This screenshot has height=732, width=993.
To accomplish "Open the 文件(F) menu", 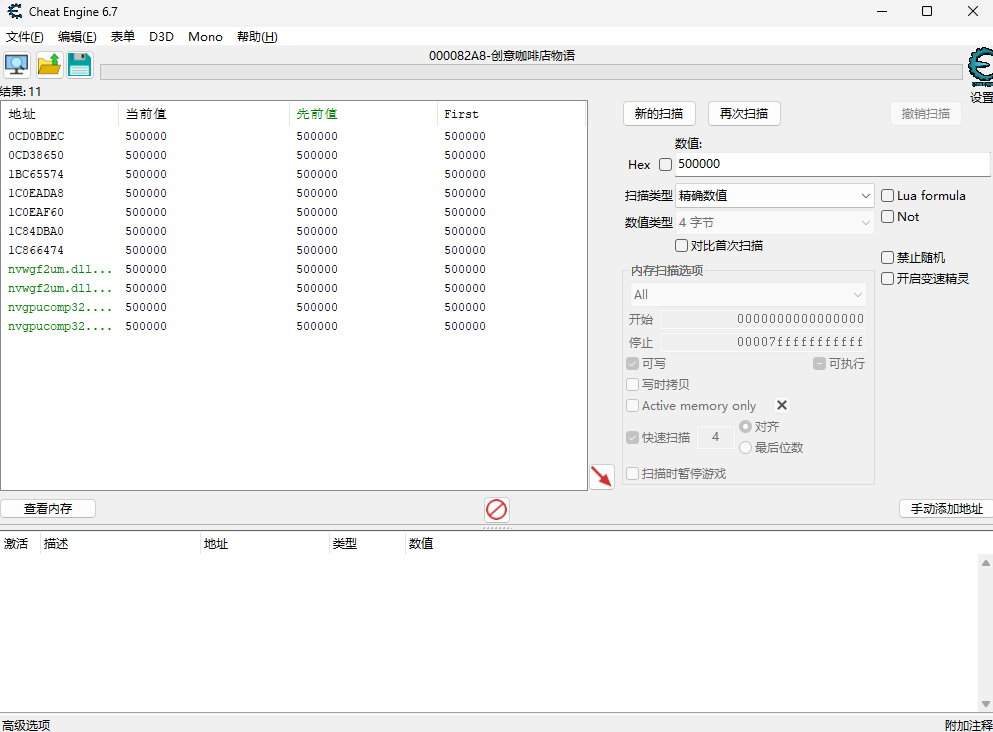I will point(25,37).
